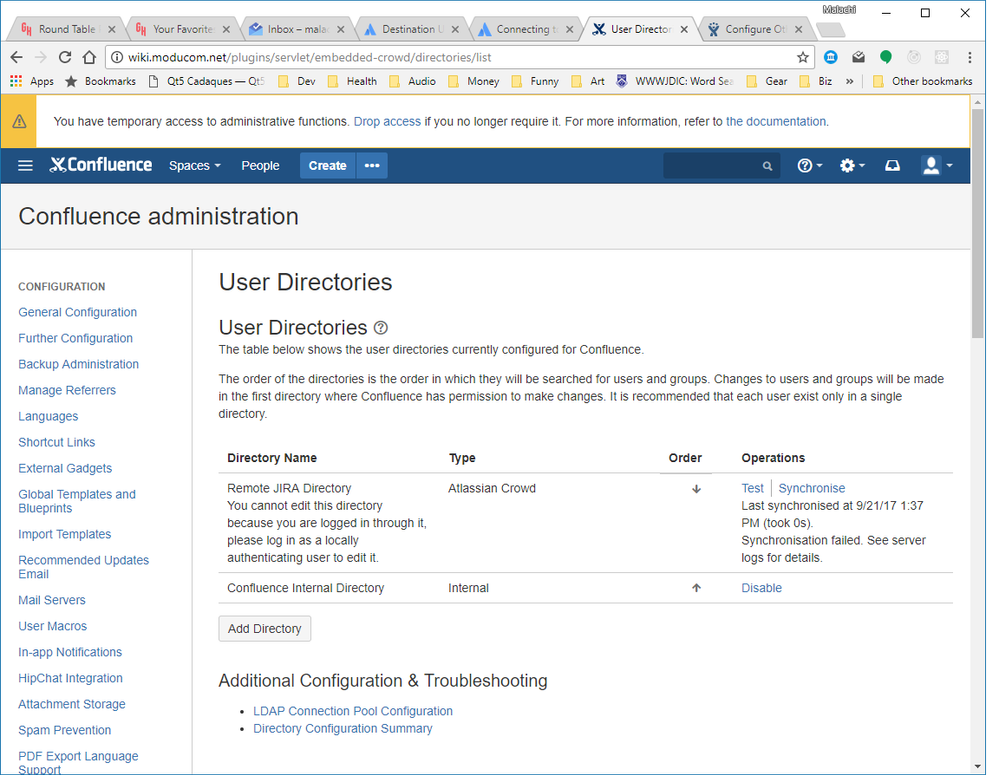Open General Configuration in sidebar

78,312
